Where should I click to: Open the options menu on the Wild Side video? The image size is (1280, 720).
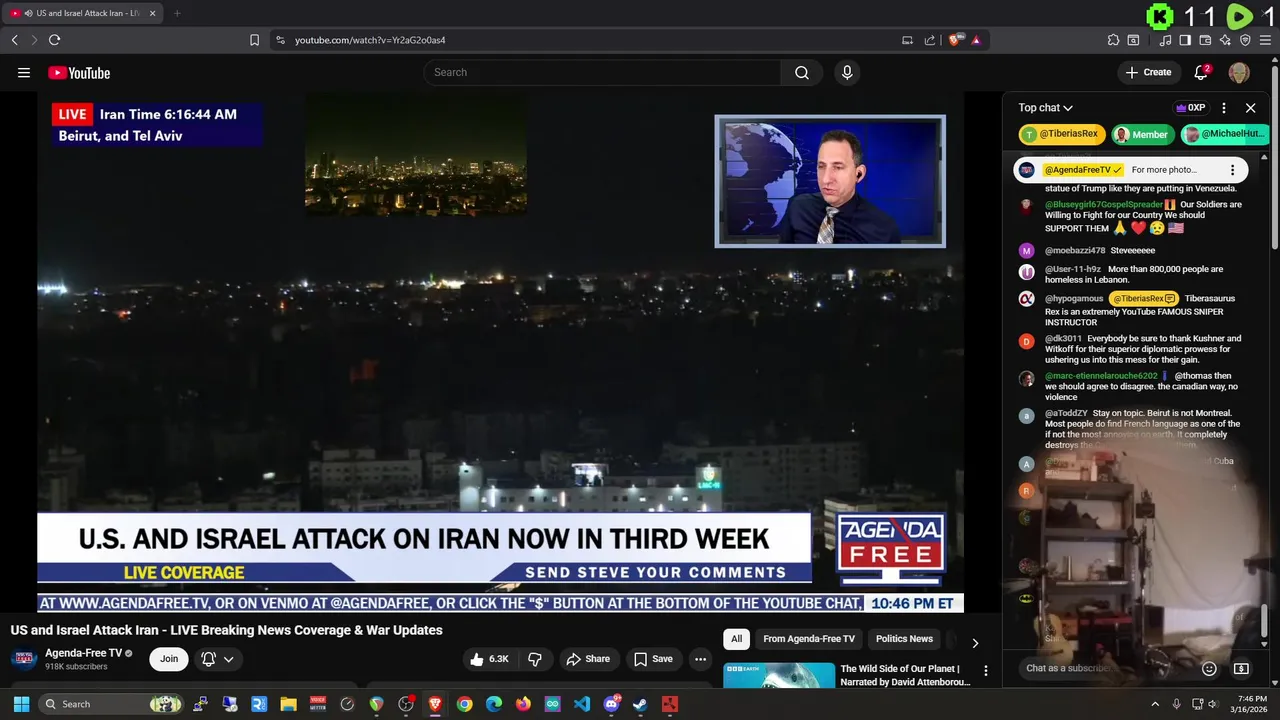pos(986,671)
